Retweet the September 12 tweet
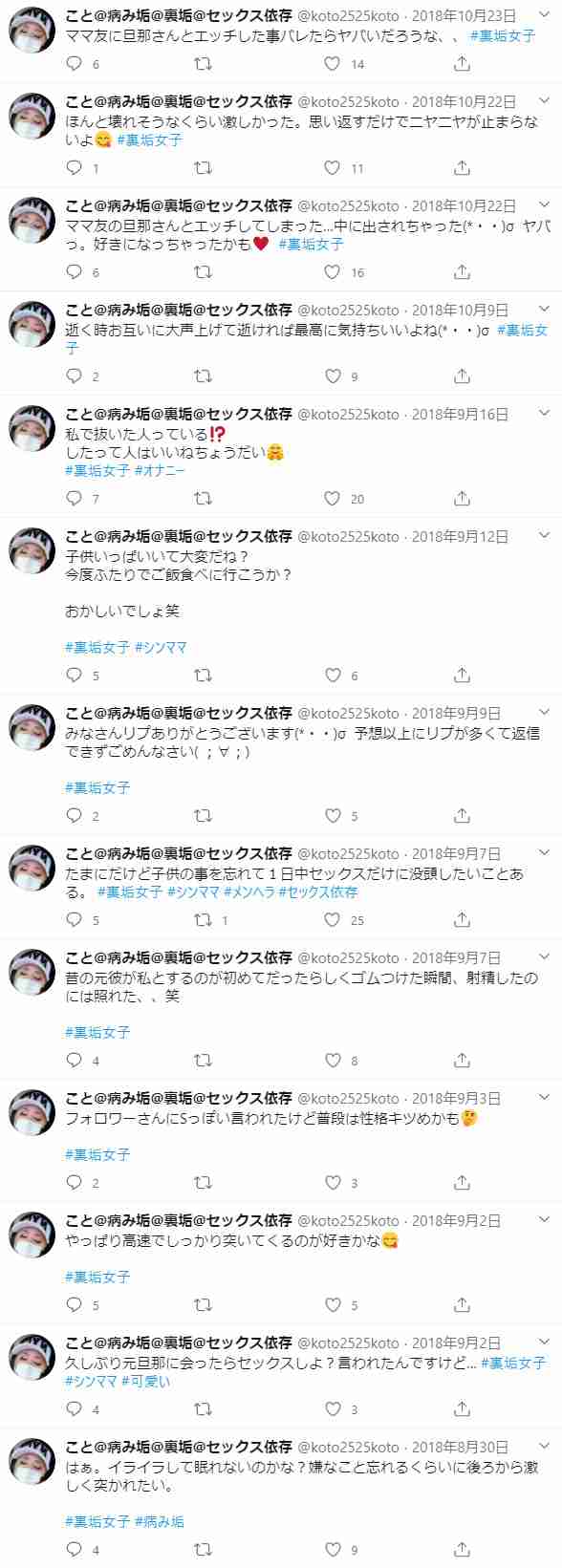This screenshot has width=562, height=1568. pos(203,676)
